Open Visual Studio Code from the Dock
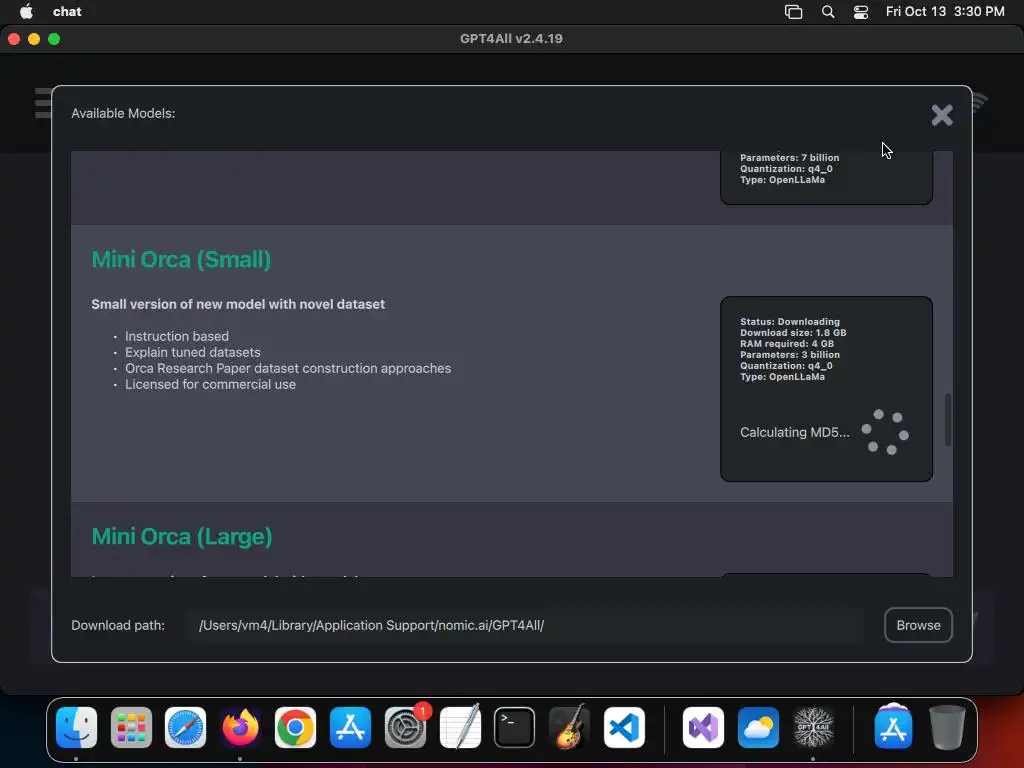This screenshot has width=1024, height=768. pos(624,727)
